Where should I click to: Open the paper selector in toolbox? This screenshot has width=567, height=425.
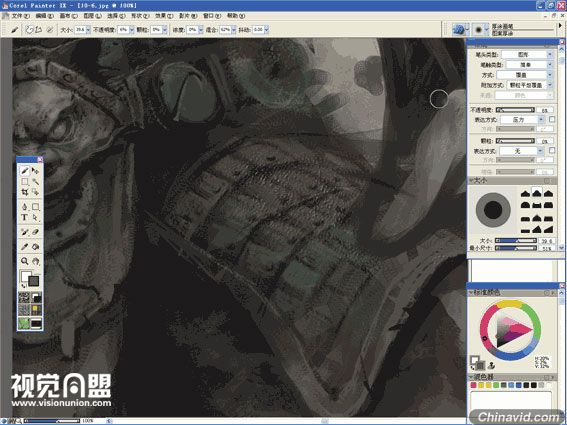[x=24, y=298]
